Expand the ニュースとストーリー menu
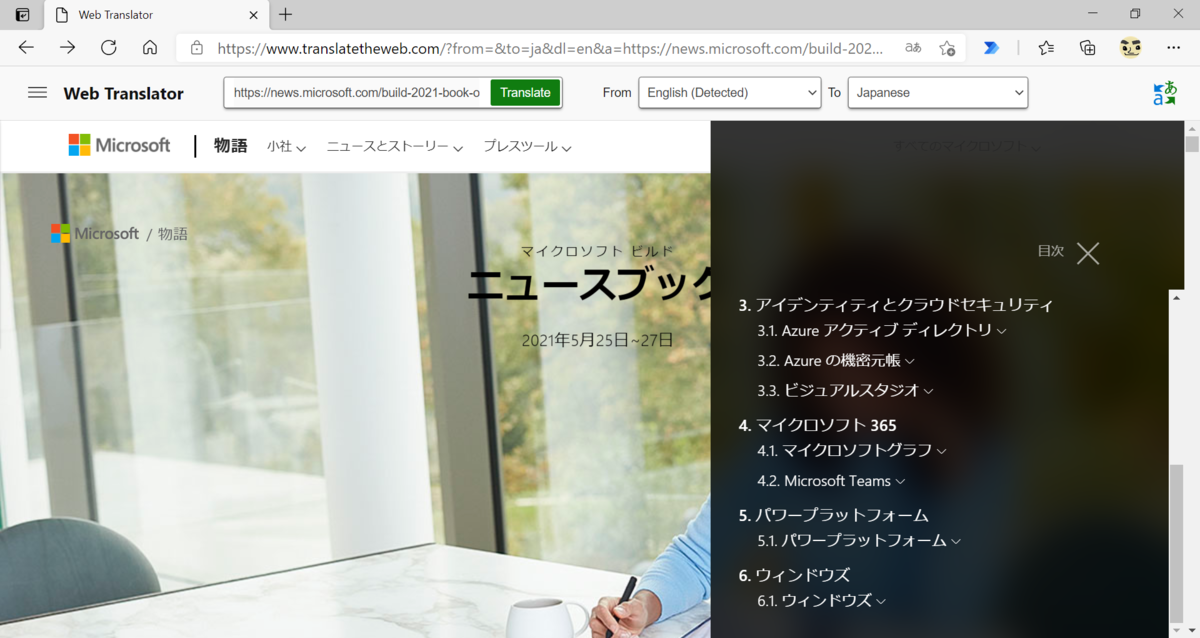Screen dimensions: 1200x638 (x=394, y=147)
